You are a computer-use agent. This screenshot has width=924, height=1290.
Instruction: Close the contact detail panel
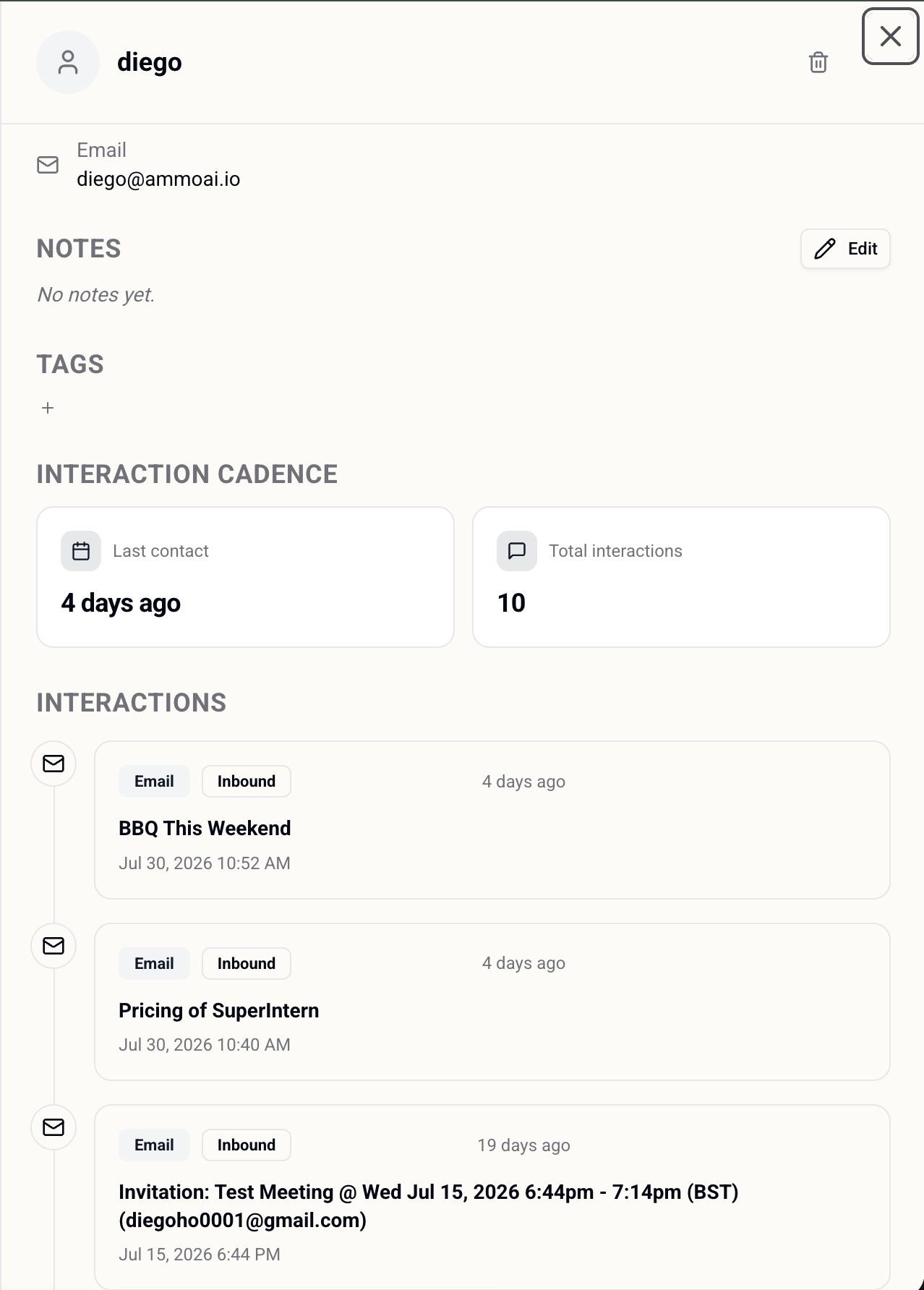(890, 36)
